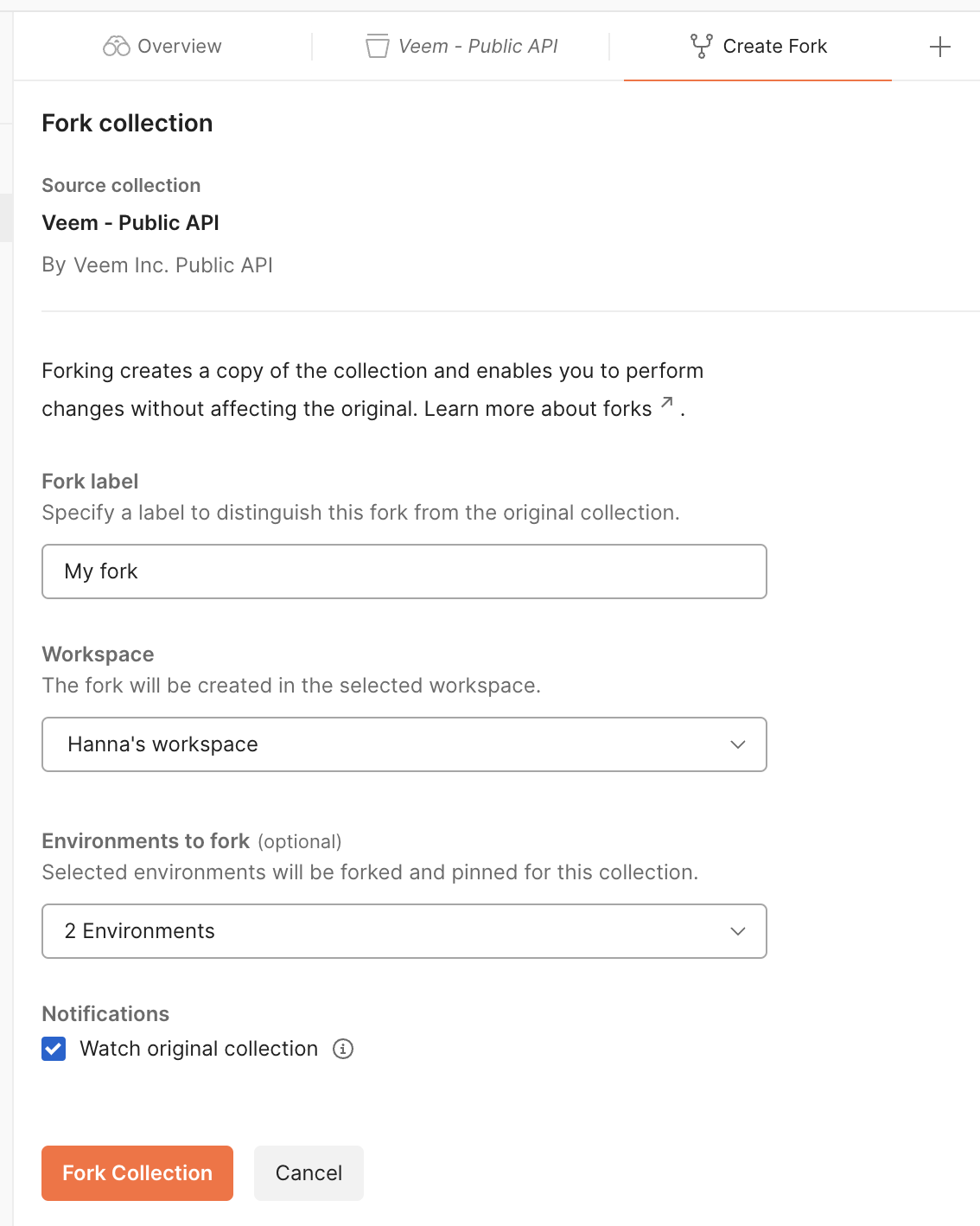The width and height of the screenshot is (980, 1226).
Task: Uncheck Watch original collection checkbox
Action: 54,1049
